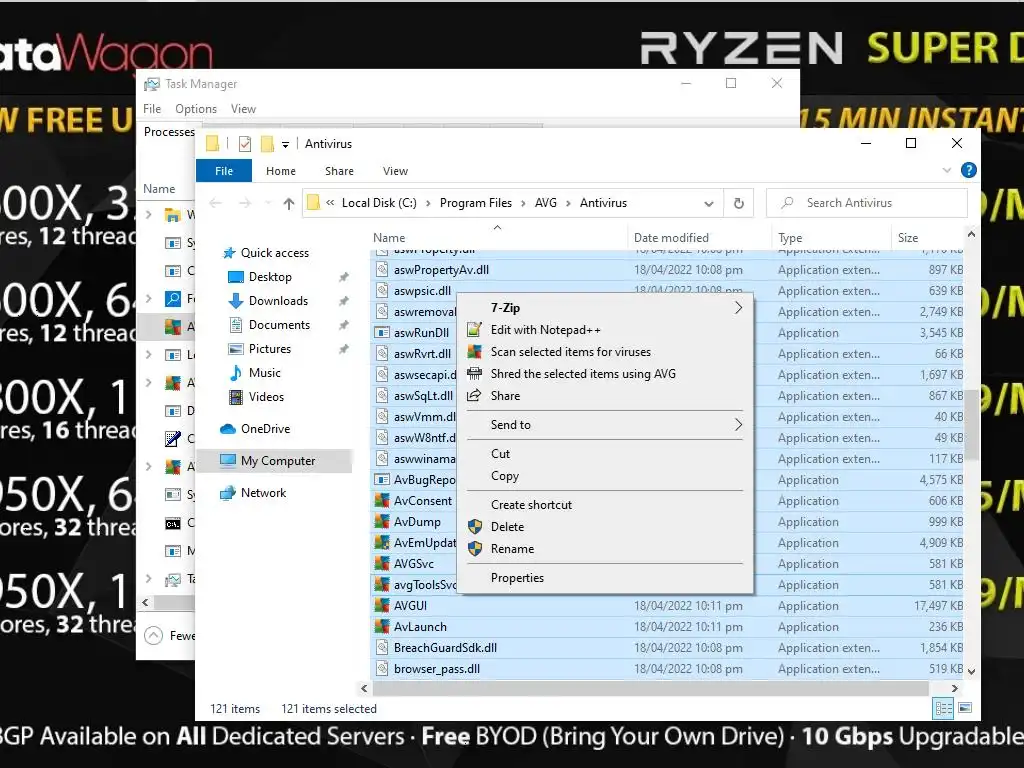Click the Back navigation arrow
This screenshot has height=768, width=1024.
[216, 204]
